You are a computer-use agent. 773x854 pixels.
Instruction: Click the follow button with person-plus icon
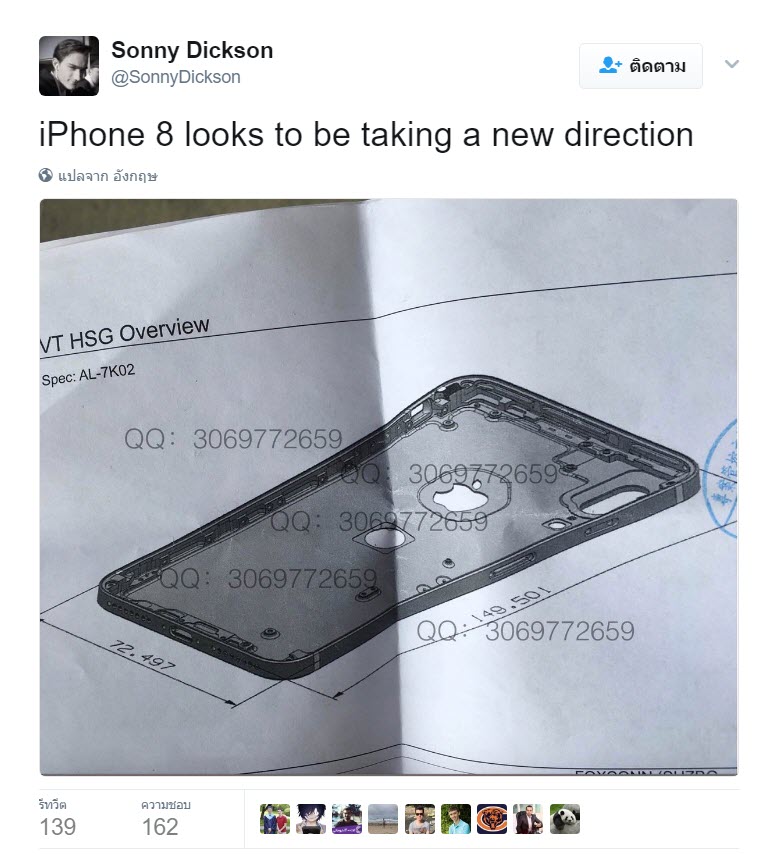click(x=641, y=66)
